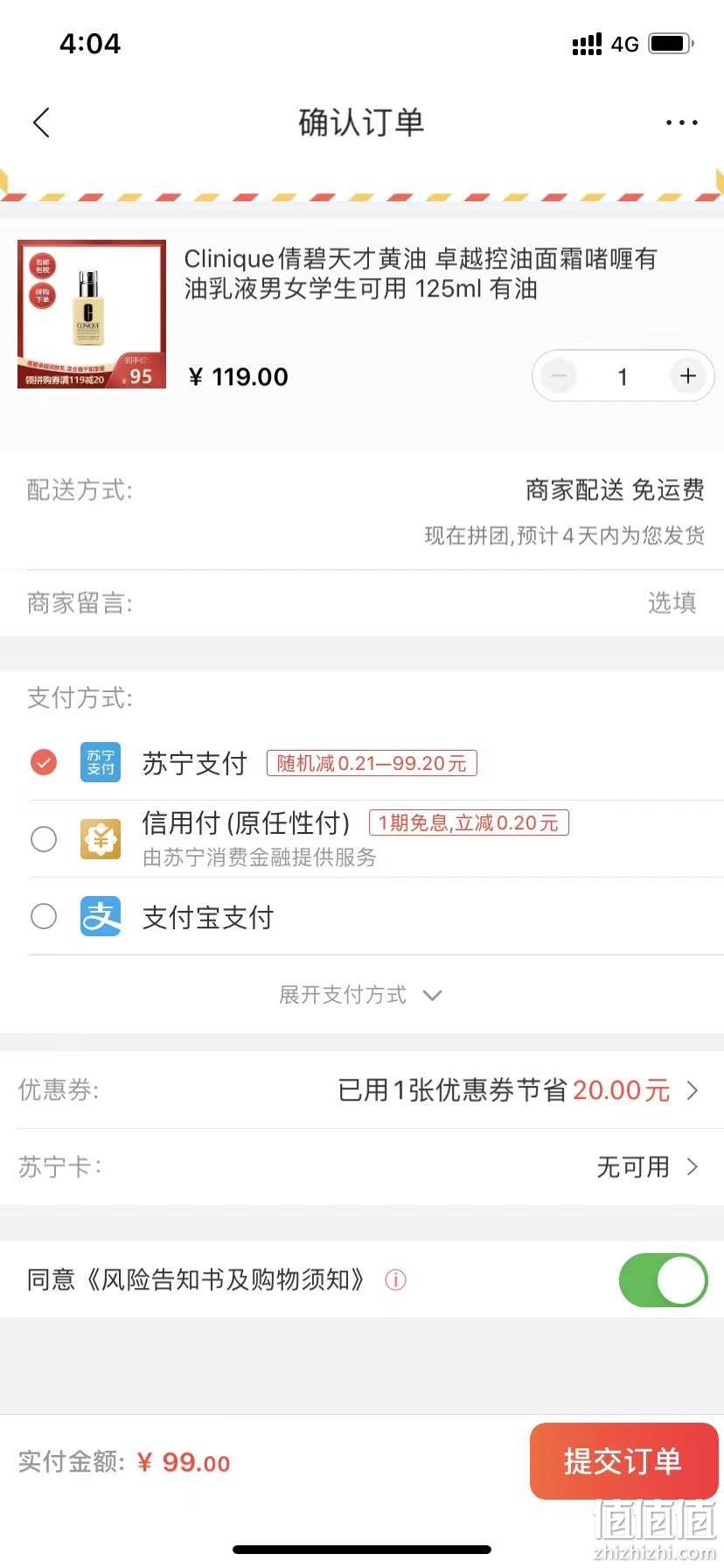Toggle the risk notice agreement switch
The image size is (724, 1568).
point(663,1280)
